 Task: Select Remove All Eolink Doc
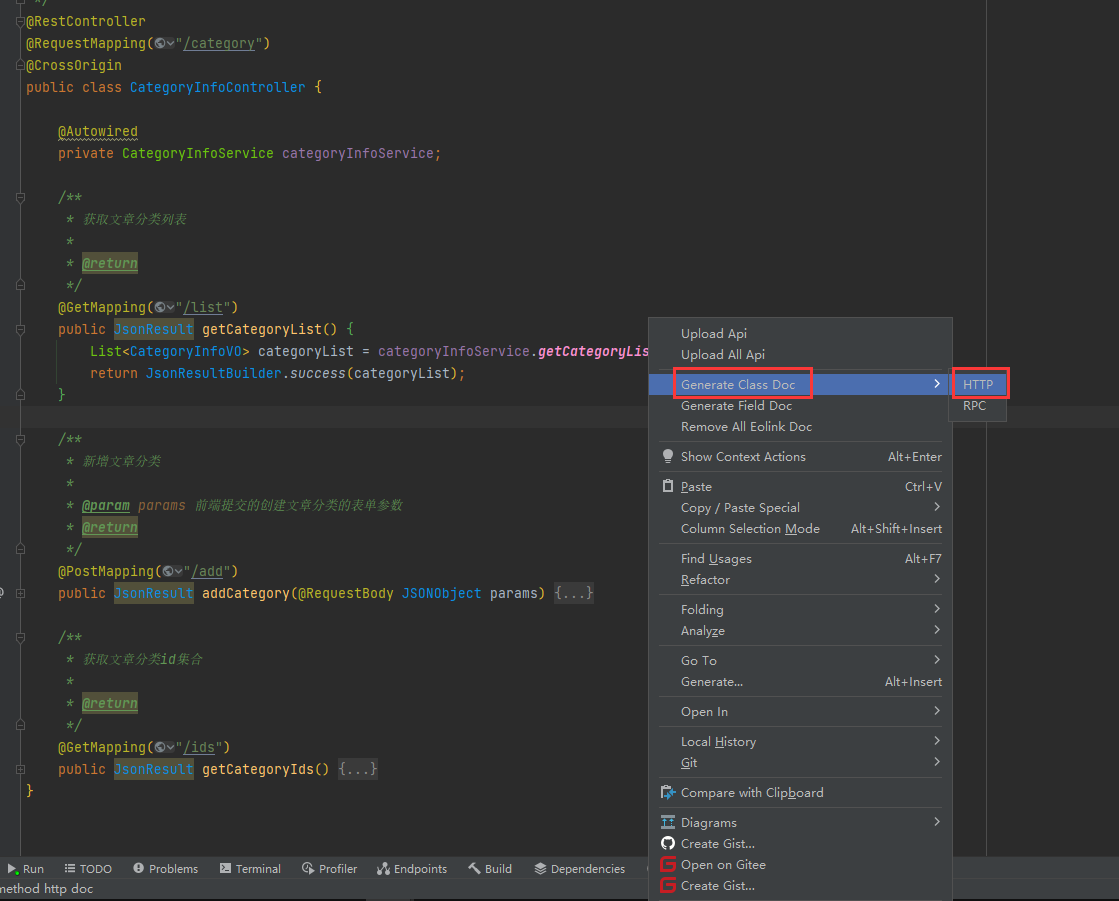[x=746, y=427]
